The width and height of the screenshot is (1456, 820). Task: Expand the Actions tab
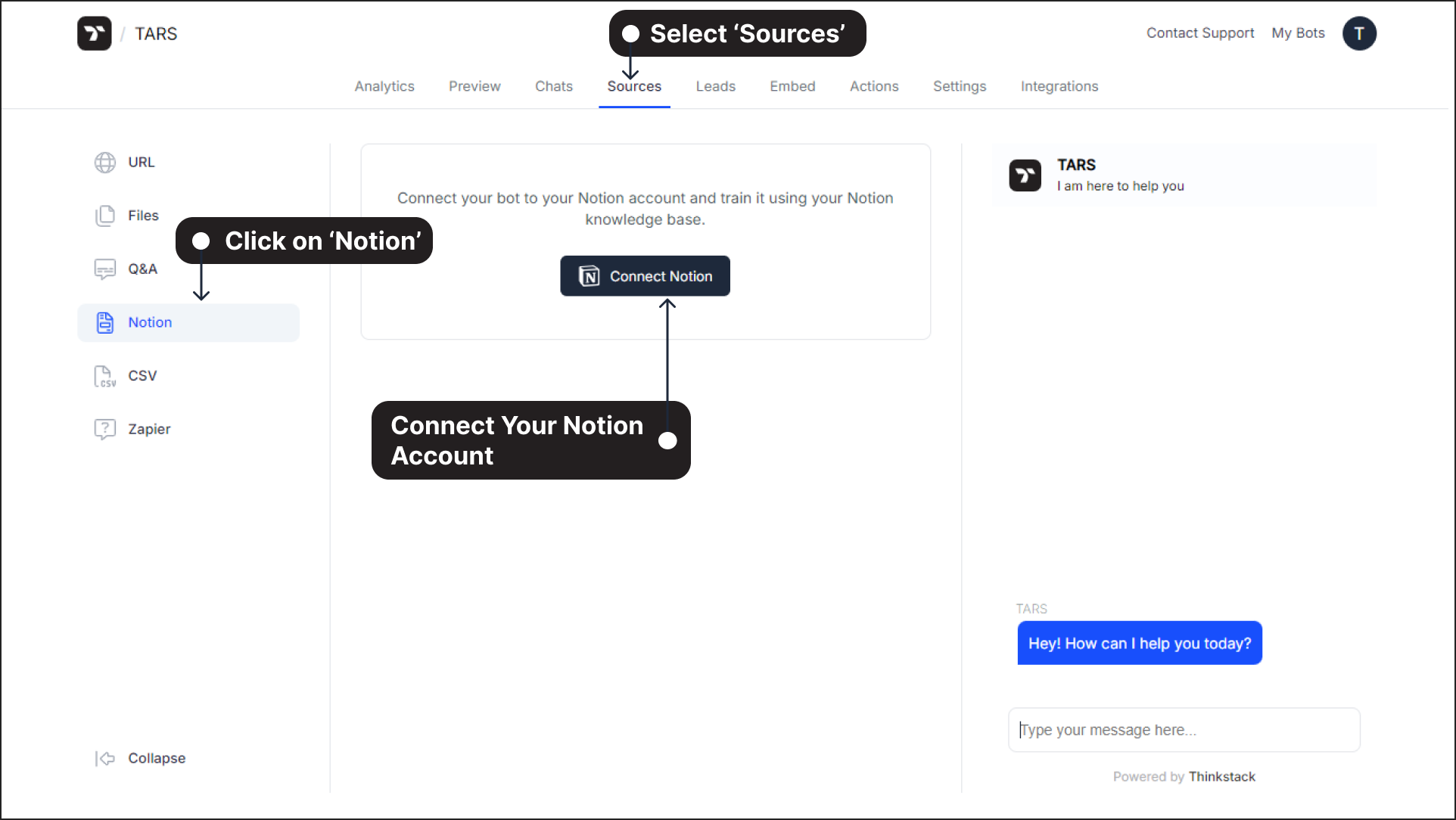coord(874,86)
